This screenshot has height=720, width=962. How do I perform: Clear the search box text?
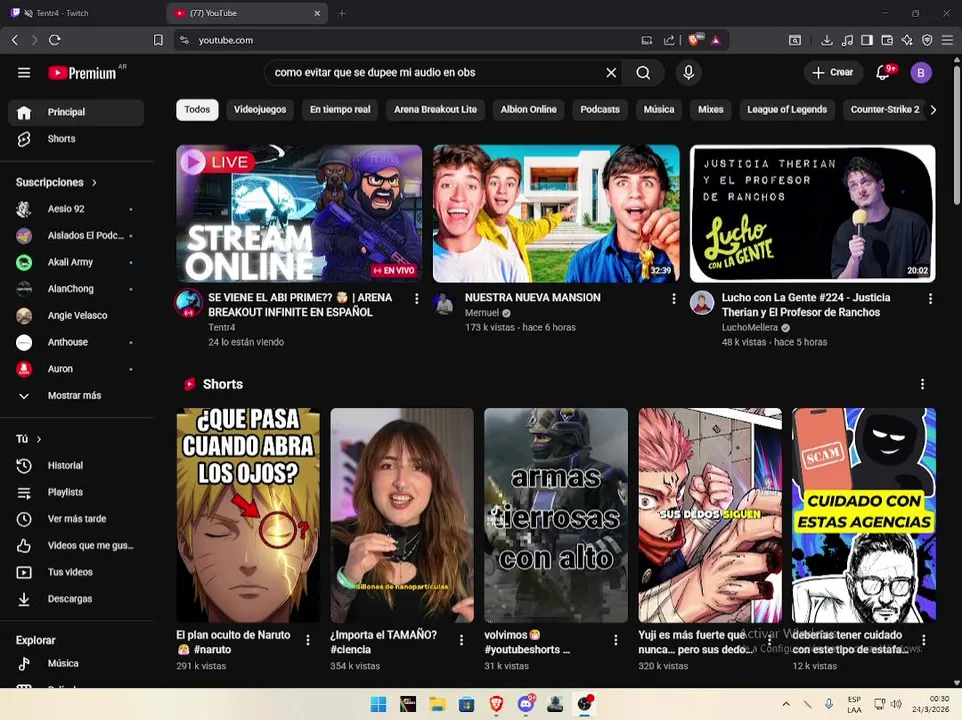pyautogui.click(x=611, y=72)
